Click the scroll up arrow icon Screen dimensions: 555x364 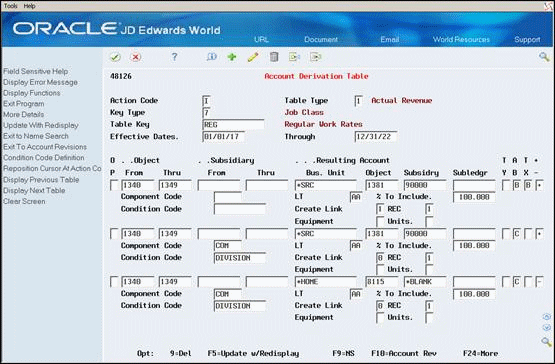547,317
